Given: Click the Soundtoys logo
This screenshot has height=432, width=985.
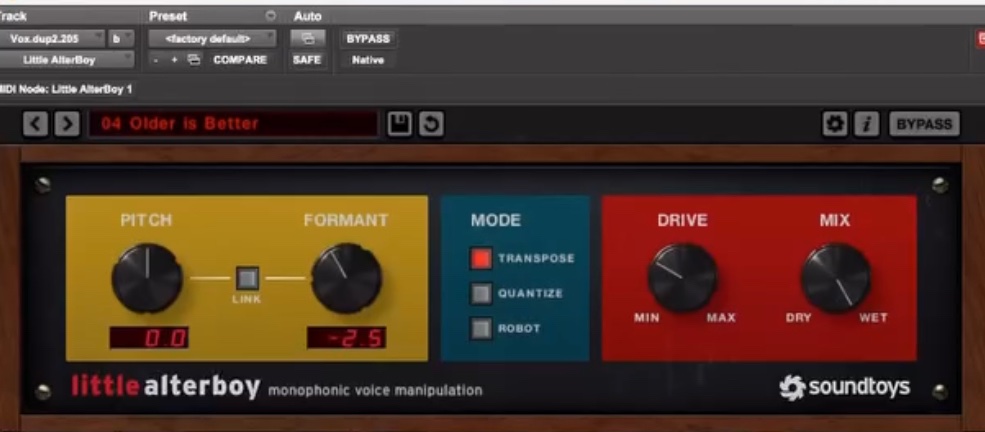Looking at the screenshot, I should 845,387.
